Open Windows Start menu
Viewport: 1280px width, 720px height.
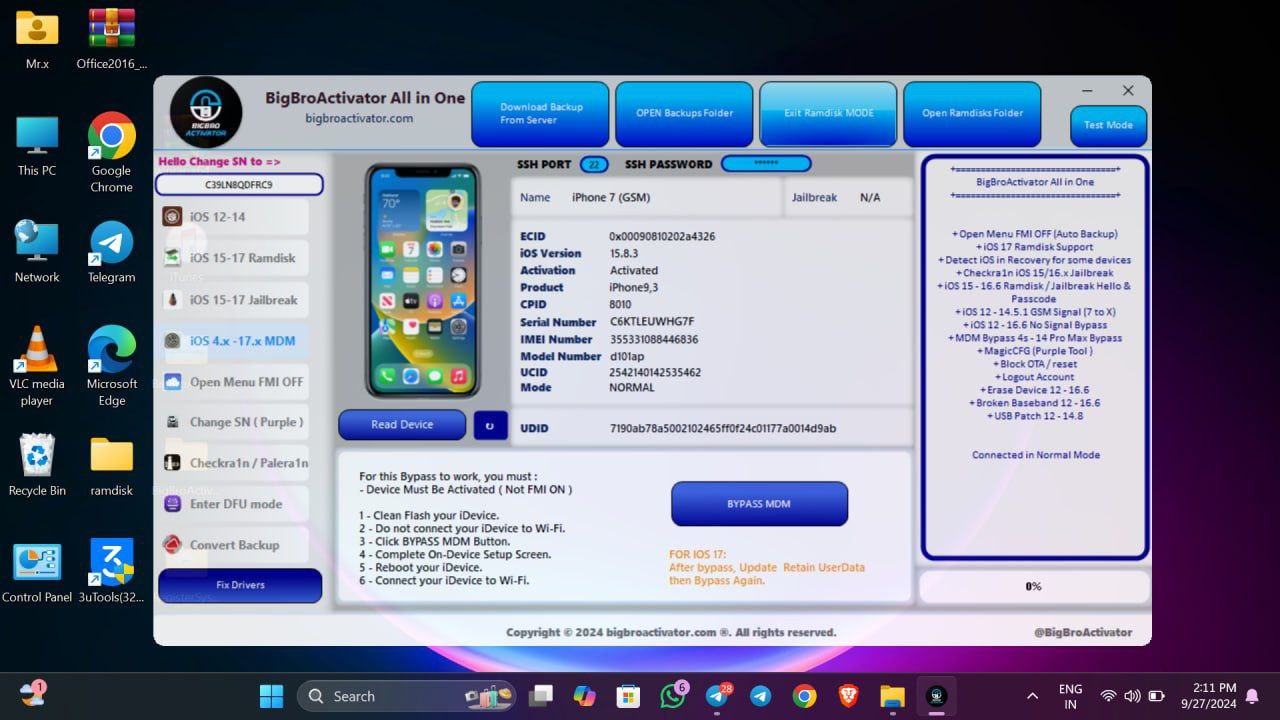(271, 696)
